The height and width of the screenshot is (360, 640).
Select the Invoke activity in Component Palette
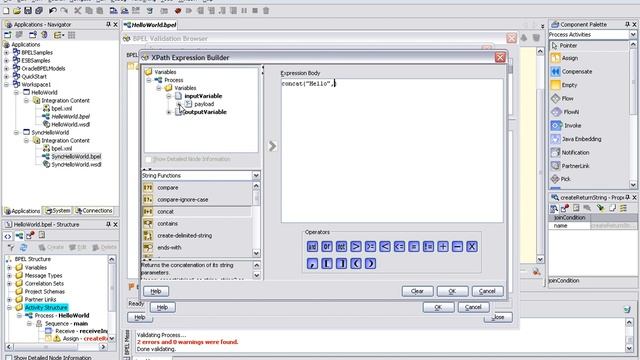coord(572,126)
